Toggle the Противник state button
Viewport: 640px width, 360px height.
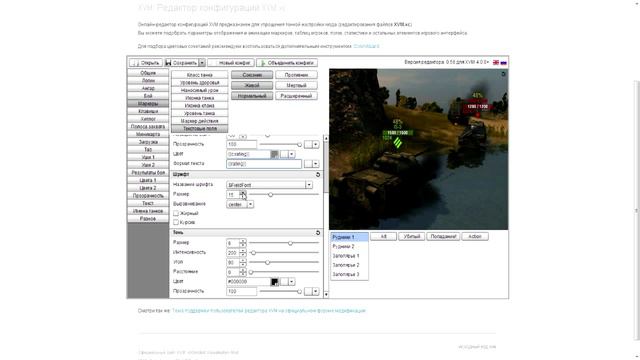pos(296,75)
